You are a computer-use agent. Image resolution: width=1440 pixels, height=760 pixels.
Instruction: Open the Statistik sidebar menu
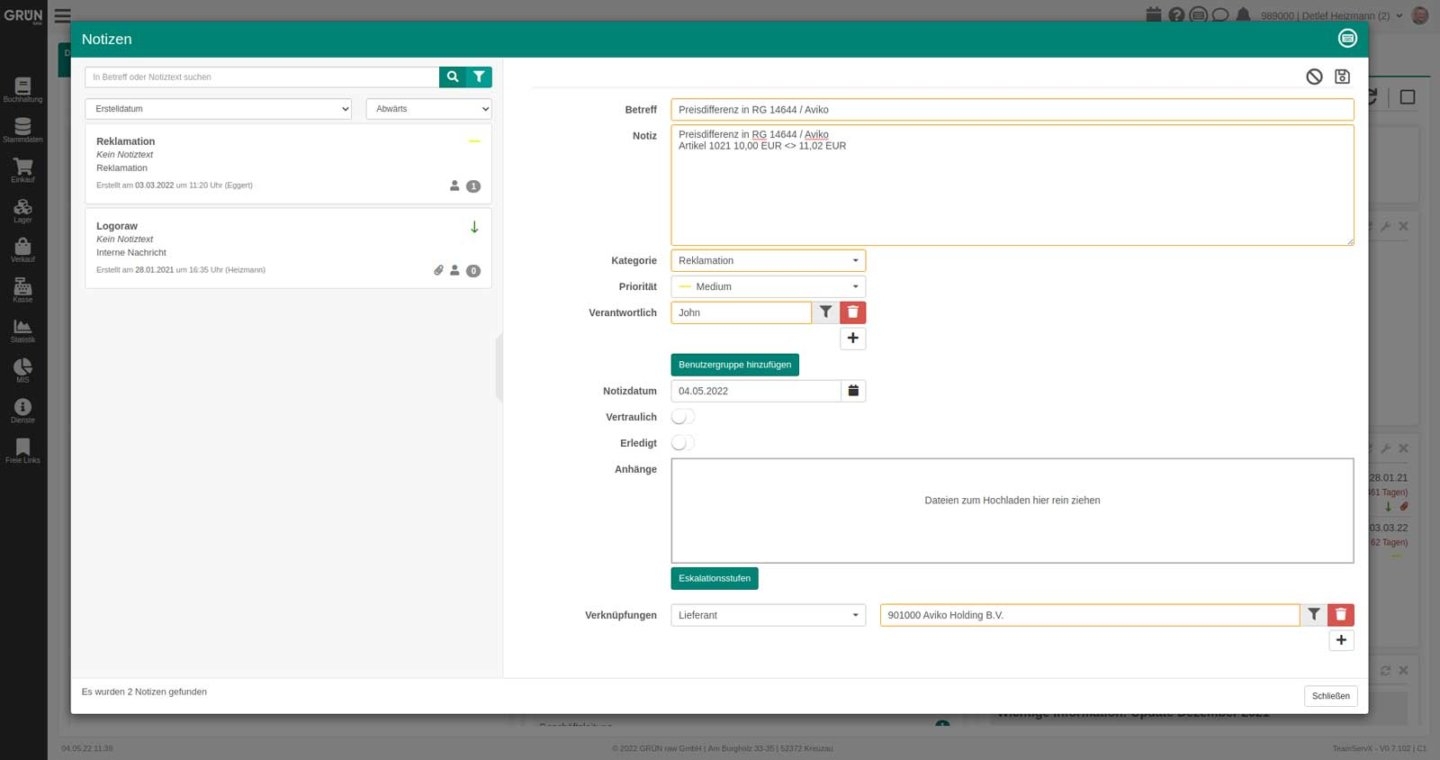point(23,331)
